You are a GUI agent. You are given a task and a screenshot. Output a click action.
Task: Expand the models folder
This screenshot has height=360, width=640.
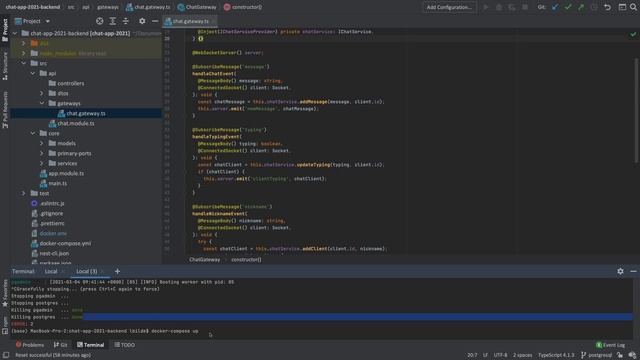click(42, 143)
